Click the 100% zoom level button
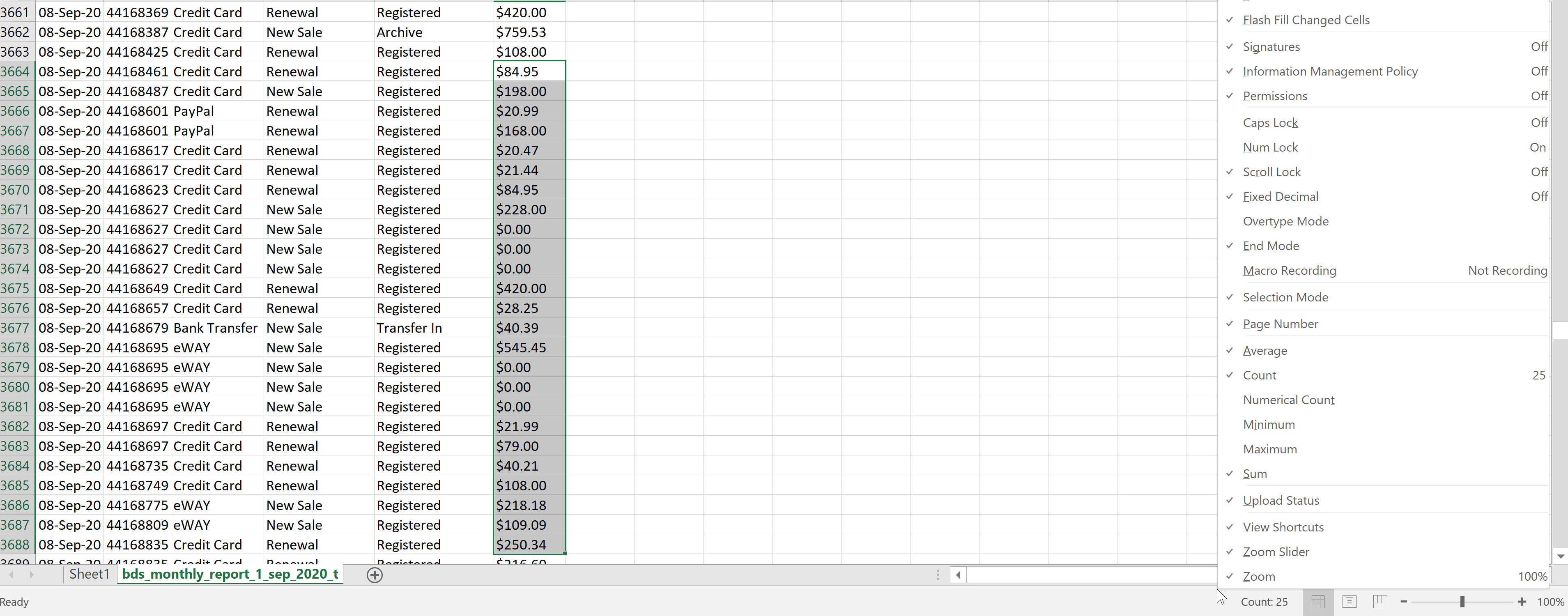 click(1550, 601)
